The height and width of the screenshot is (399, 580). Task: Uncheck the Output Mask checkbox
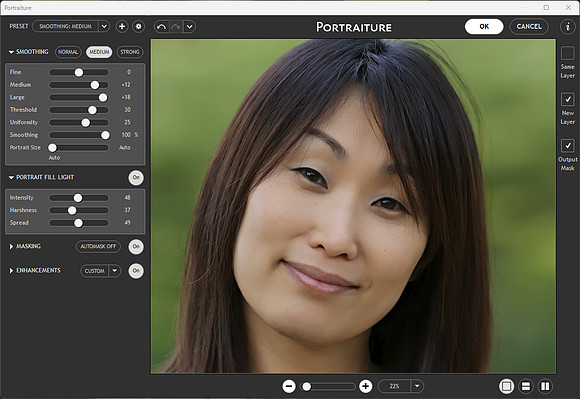click(x=567, y=146)
